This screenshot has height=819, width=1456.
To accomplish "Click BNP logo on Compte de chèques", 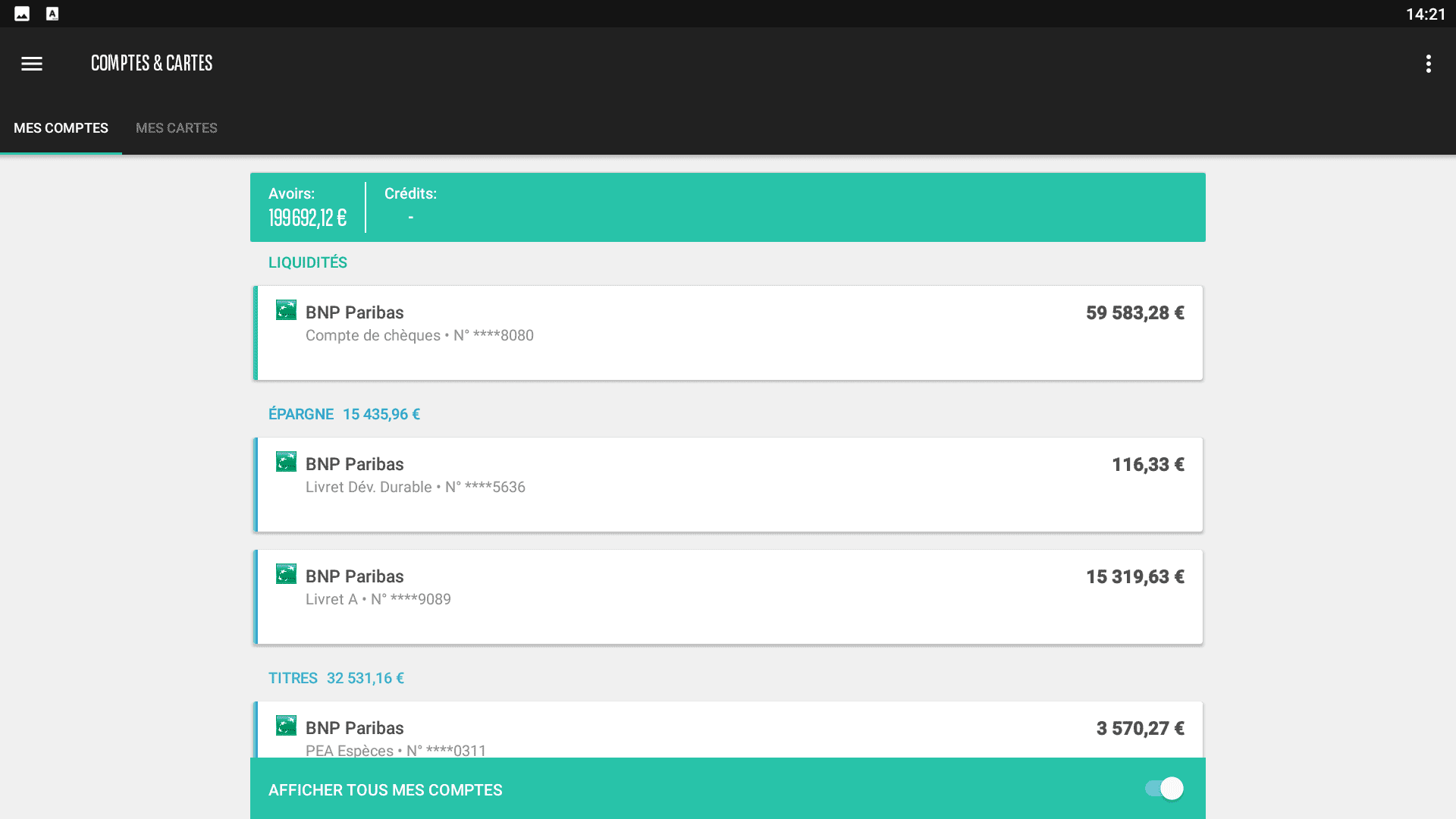I will pos(286,310).
